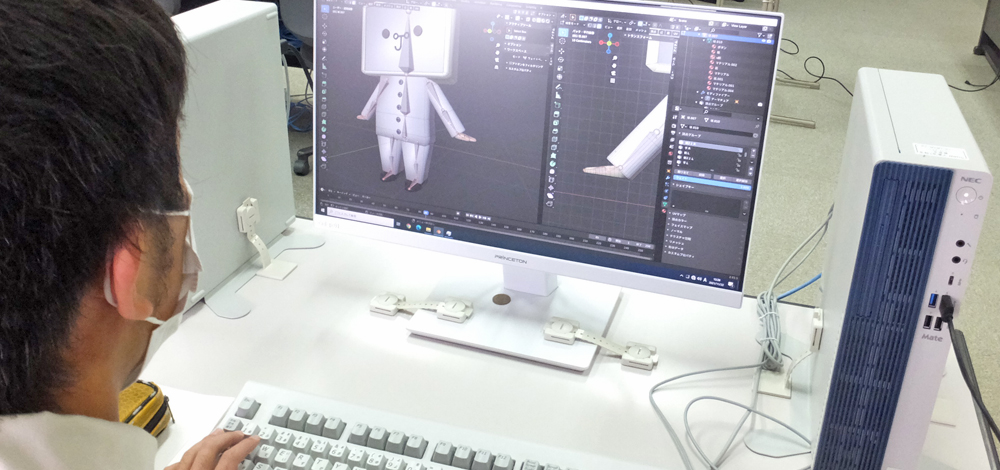Expand the UVマップ panel
Image resolution: width=1000 pixels, height=470 pixels.
(x=679, y=214)
